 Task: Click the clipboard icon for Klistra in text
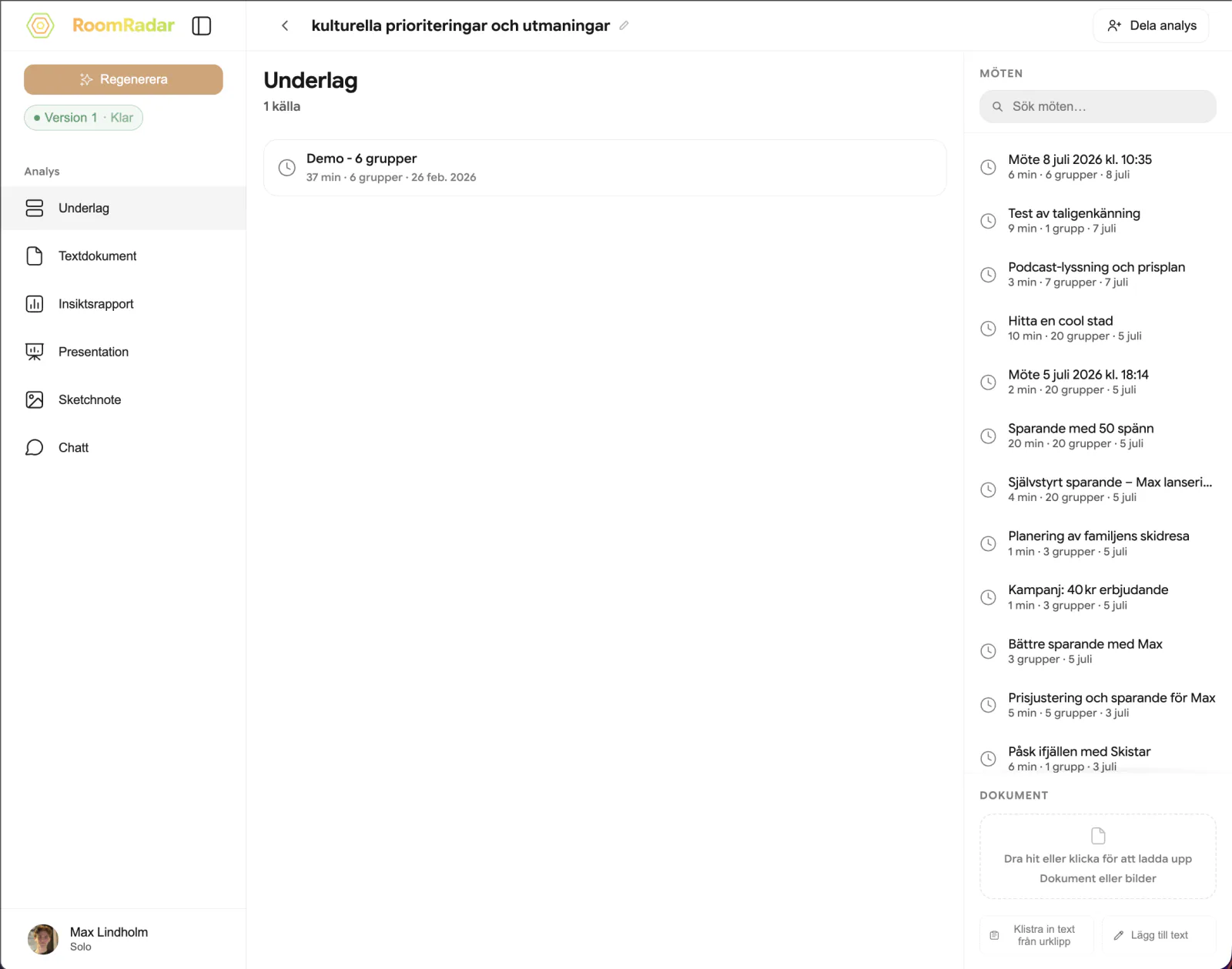[x=994, y=935]
